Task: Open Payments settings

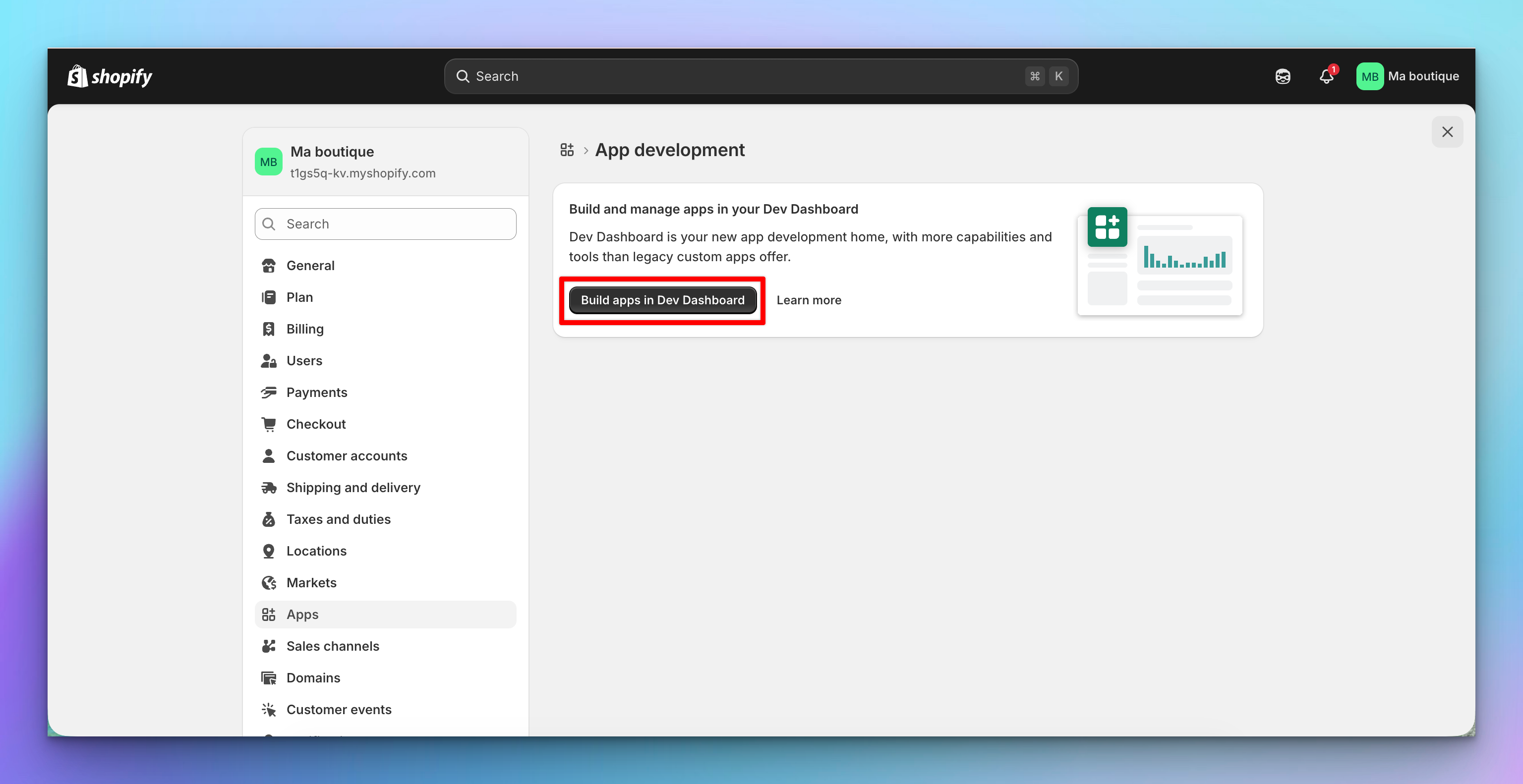Action: click(386, 392)
